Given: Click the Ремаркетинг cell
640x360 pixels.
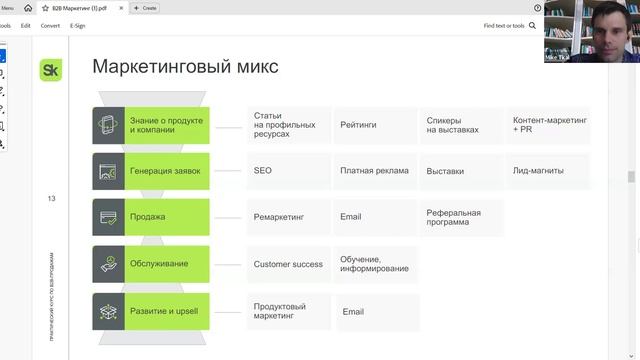Looking at the screenshot, I should click(289, 217).
